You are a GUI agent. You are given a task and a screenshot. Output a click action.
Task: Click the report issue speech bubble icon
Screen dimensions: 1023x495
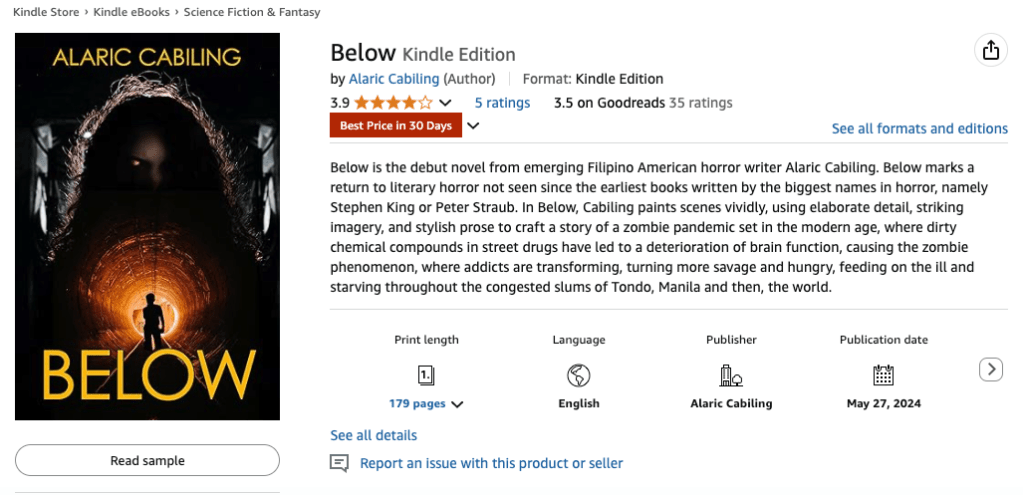click(x=340, y=463)
